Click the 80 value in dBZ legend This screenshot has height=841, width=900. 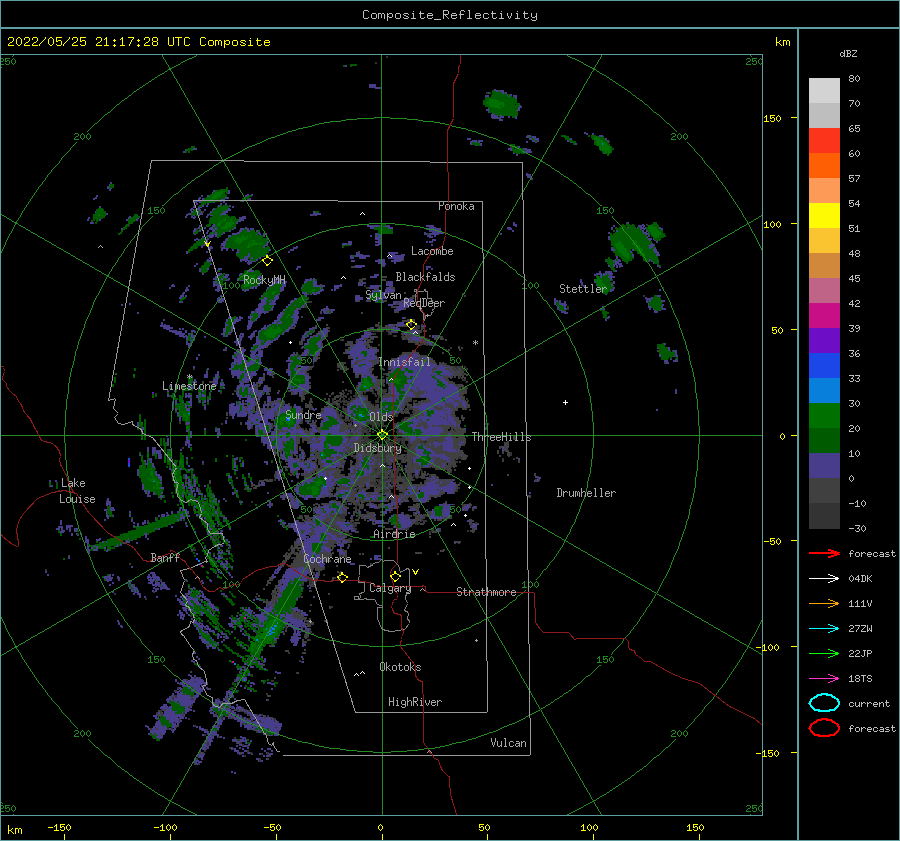(x=854, y=79)
